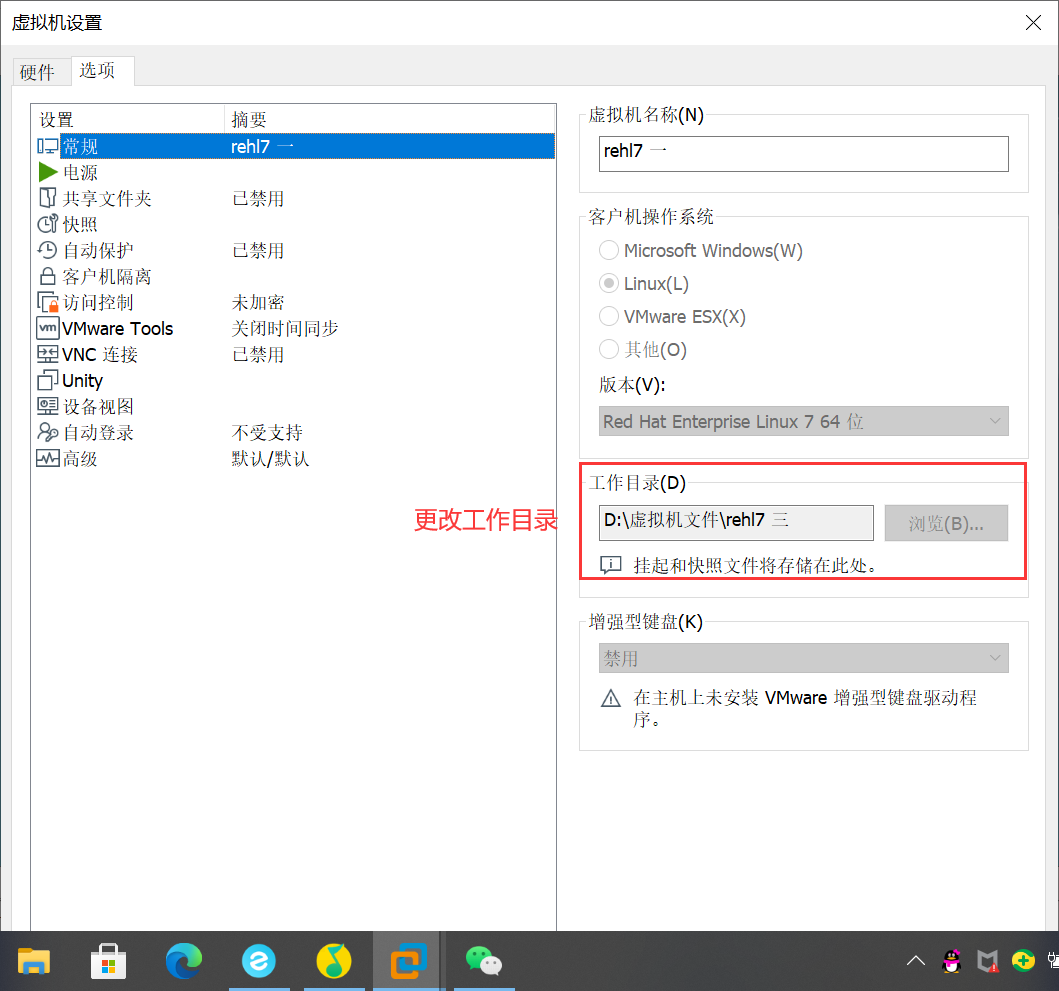The image size is (1059, 991).
Task: Select the VMware Tools row
Action: pyautogui.click(x=295, y=328)
